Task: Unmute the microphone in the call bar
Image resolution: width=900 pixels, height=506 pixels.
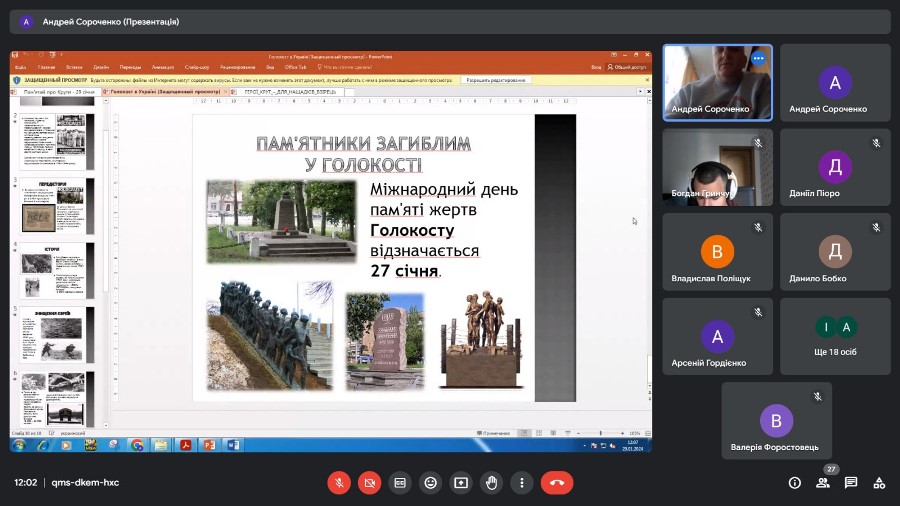Action: 339,482
